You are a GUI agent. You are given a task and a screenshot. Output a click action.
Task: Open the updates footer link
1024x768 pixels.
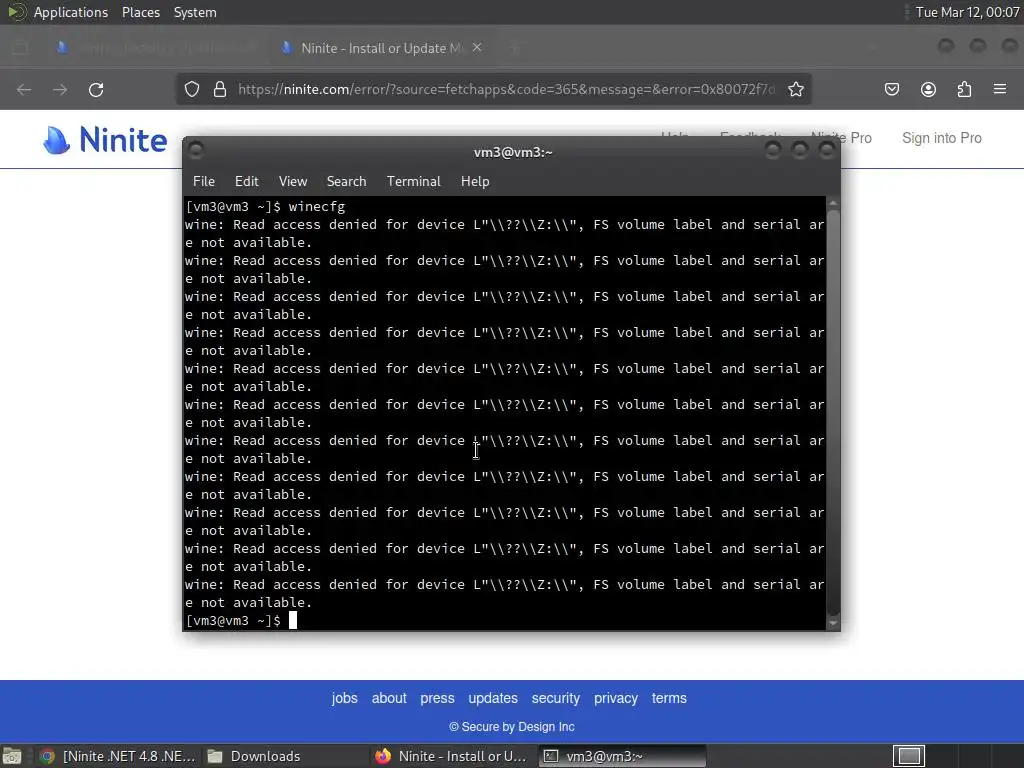coord(493,698)
